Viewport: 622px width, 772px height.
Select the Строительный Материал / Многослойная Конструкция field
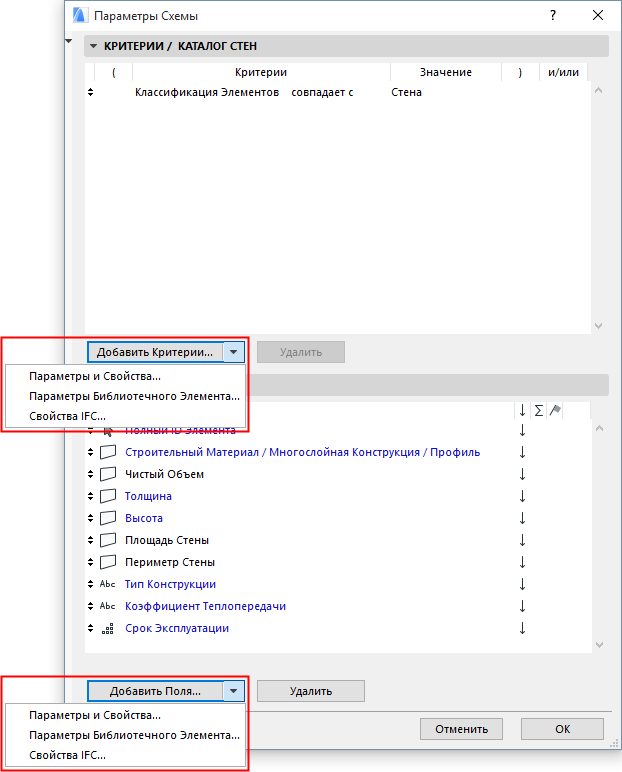302,452
